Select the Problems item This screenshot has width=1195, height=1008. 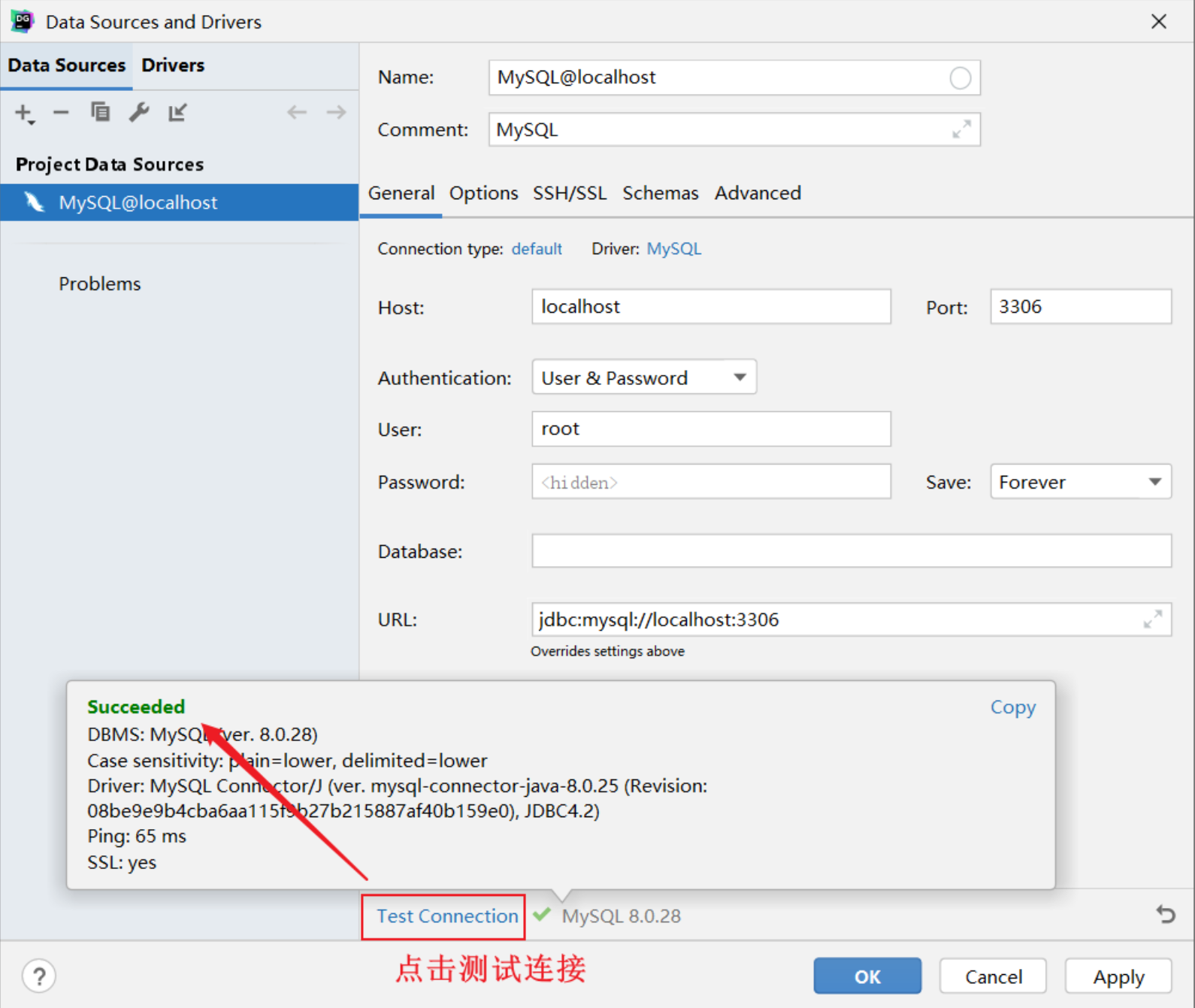coord(100,283)
